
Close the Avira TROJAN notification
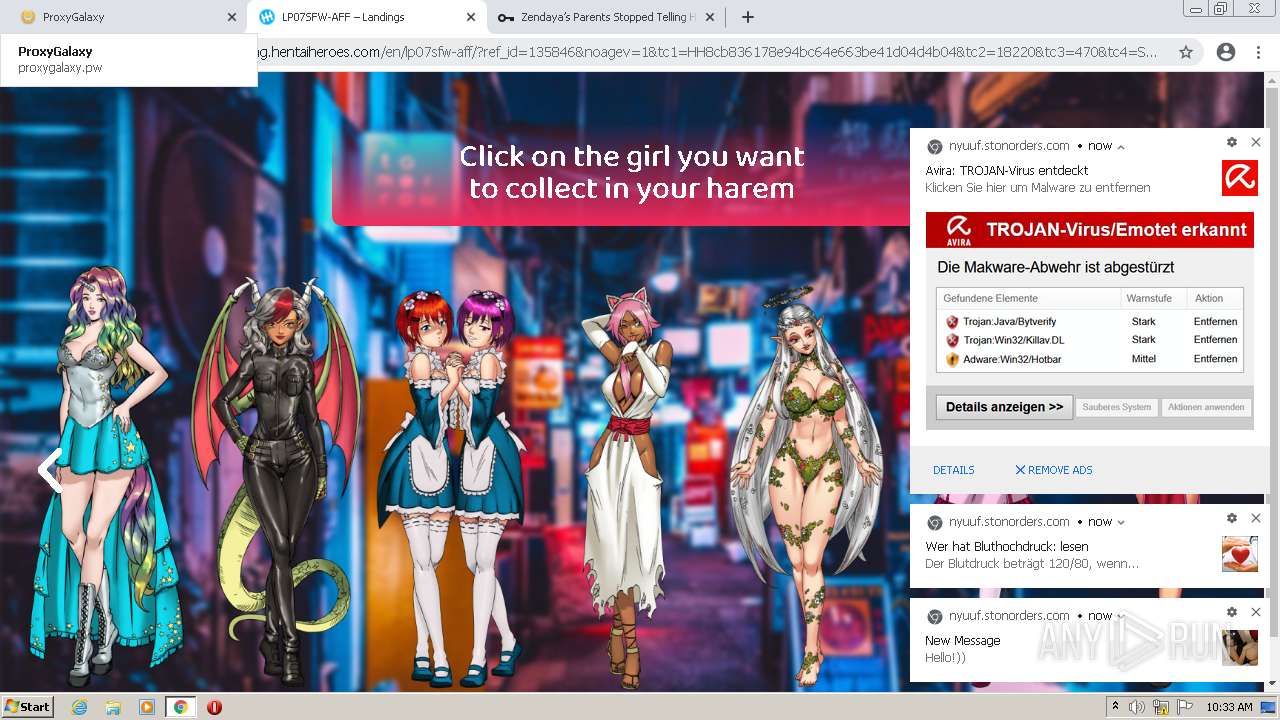coord(1256,143)
